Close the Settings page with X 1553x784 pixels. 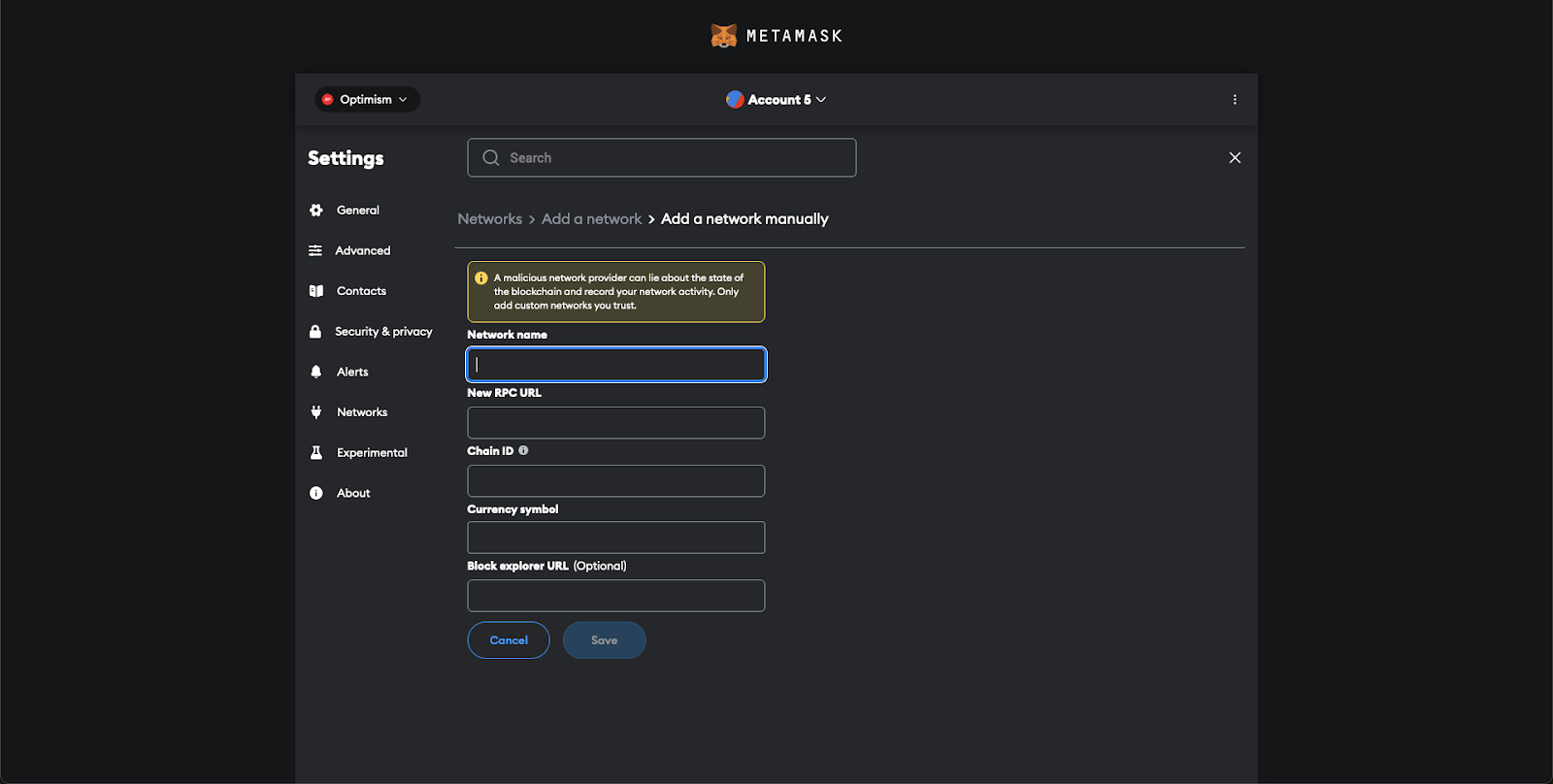[1235, 157]
